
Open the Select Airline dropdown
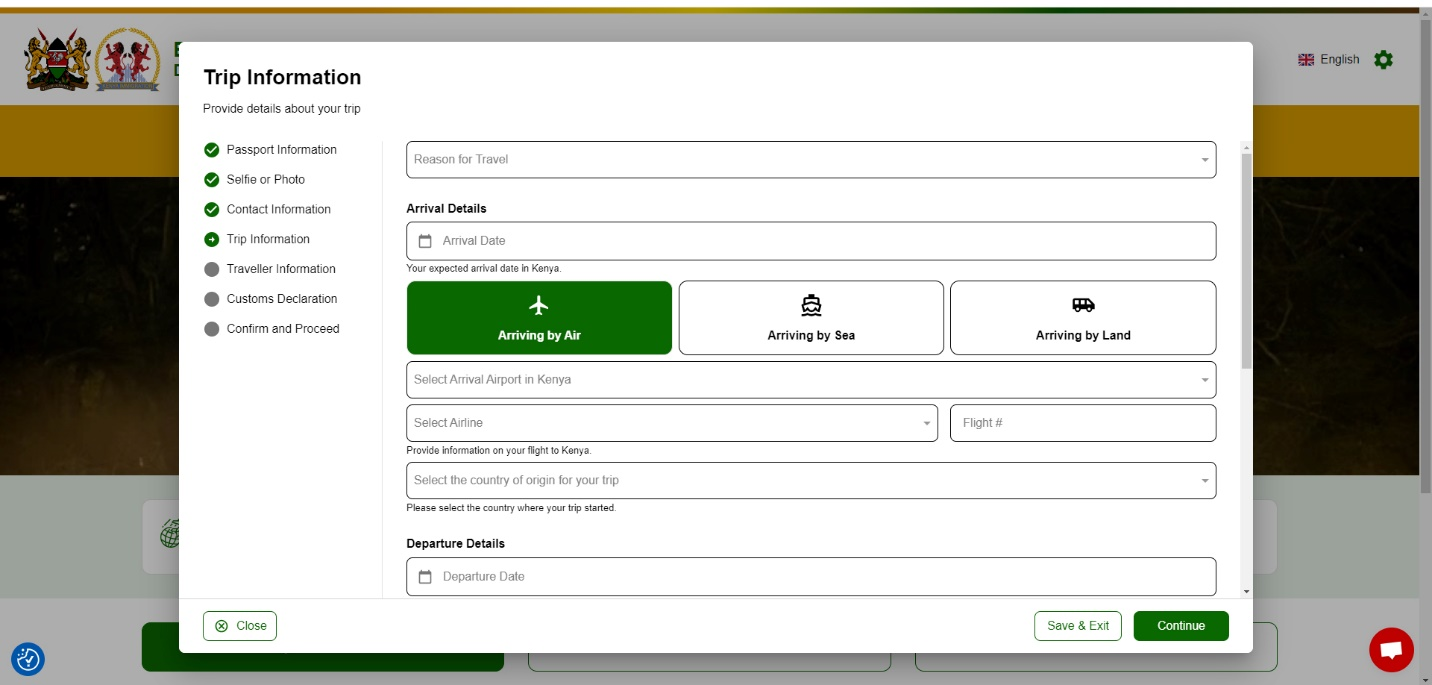pos(672,423)
